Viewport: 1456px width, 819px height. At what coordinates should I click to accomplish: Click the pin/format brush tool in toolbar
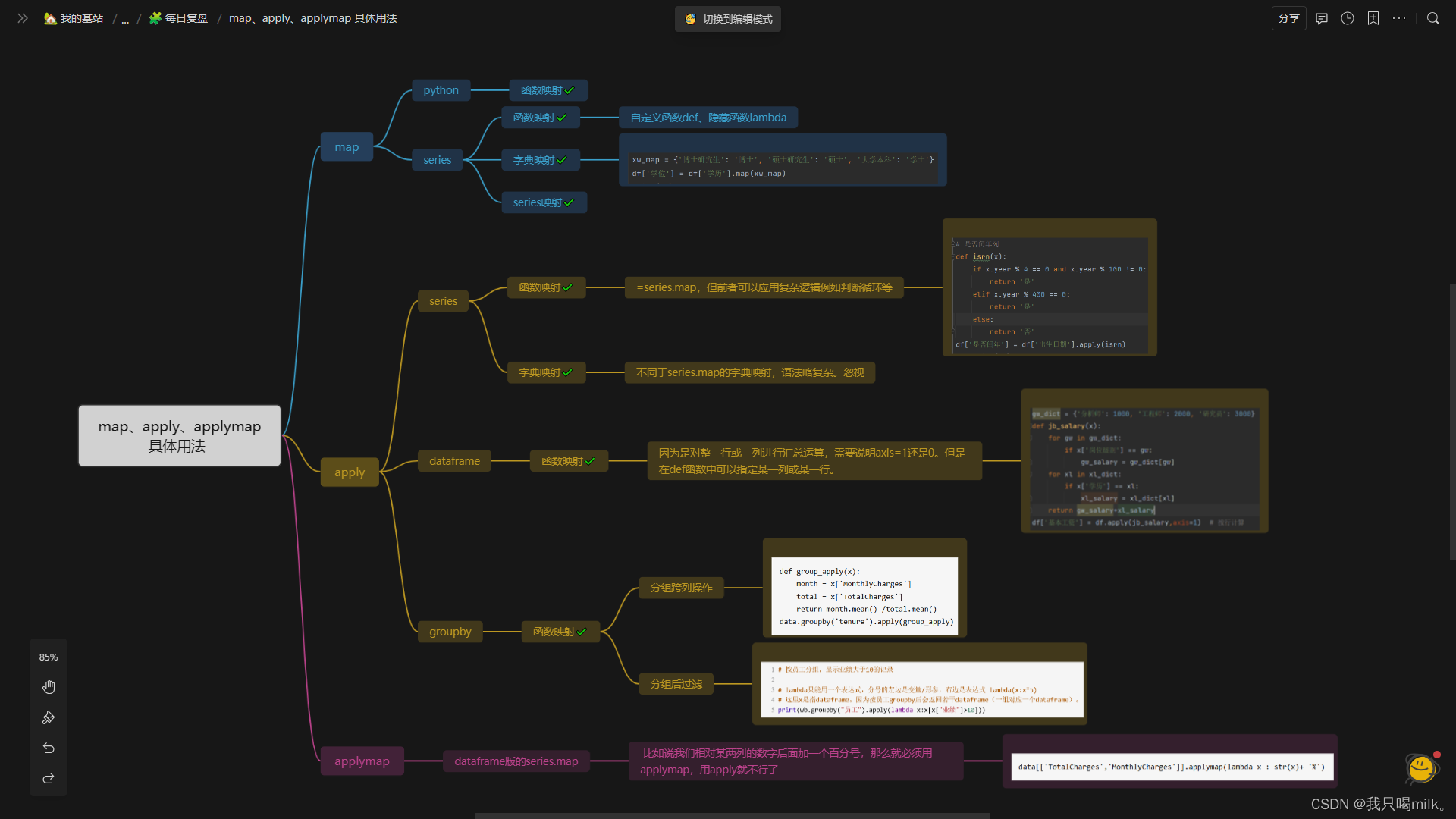[49, 717]
